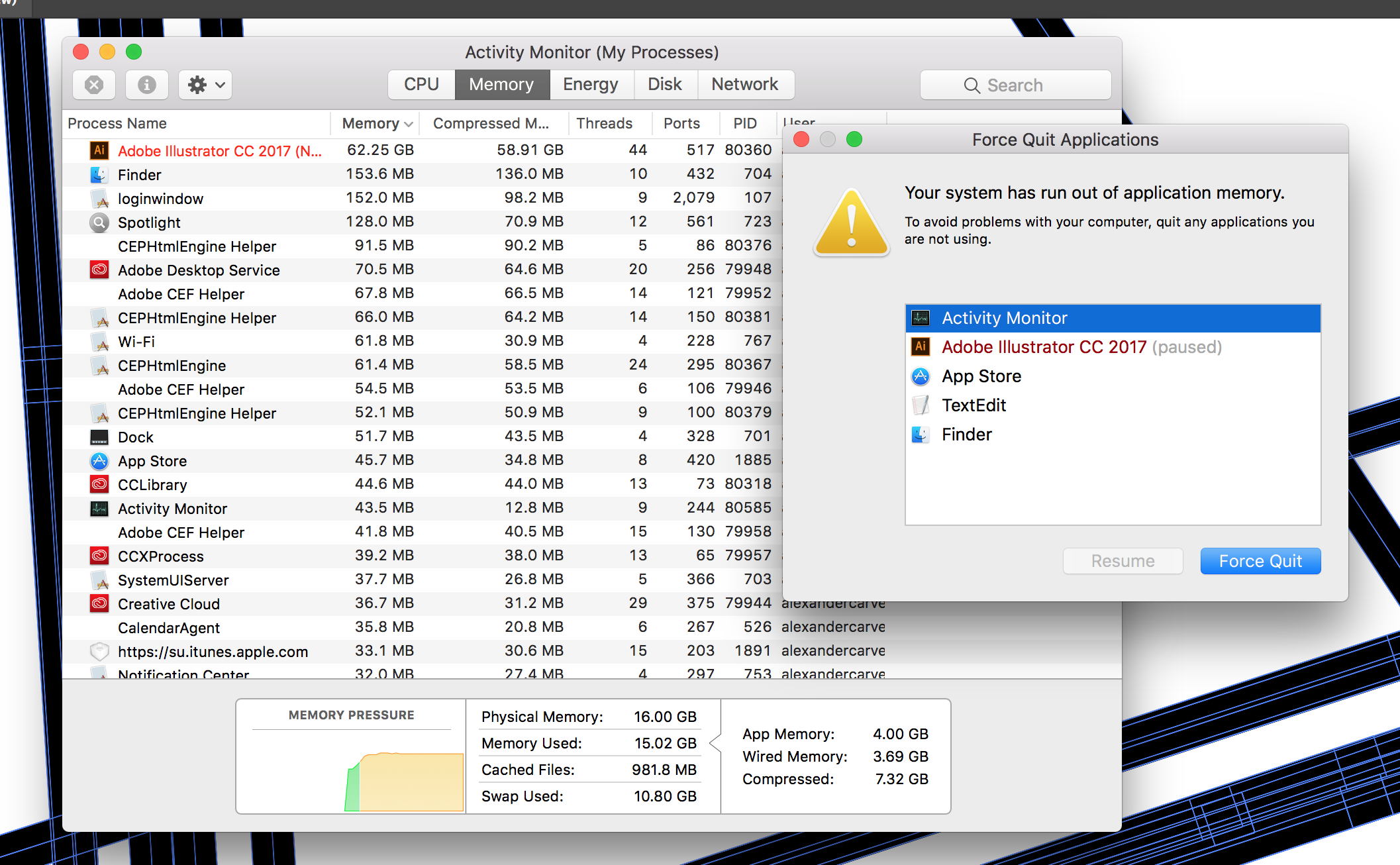Click the CCLibrary process icon
Image resolution: width=1400 pixels, height=865 pixels.
click(99, 484)
